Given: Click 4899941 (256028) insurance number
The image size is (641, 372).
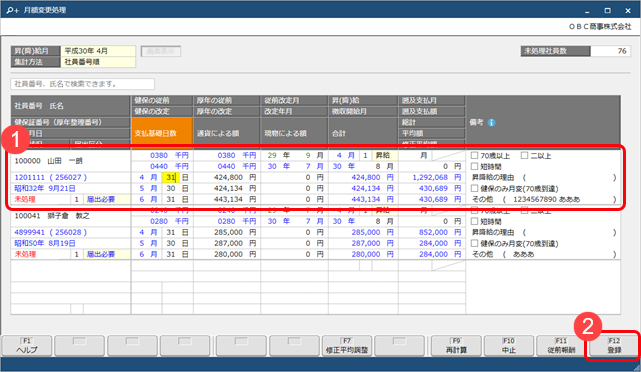Looking at the screenshot, I should tap(51, 232).
